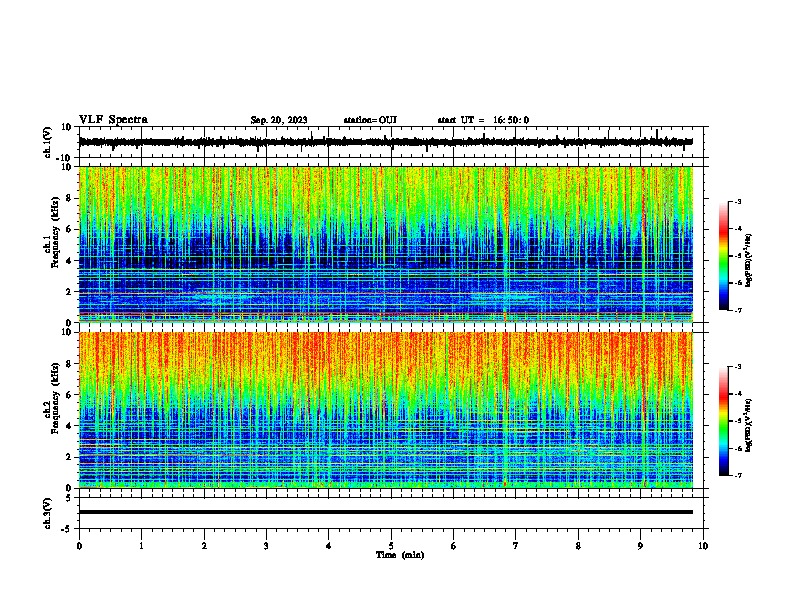The image size is (792, 612).
Task: Click time axis tick label '5'
Action: tap(391, 546)
